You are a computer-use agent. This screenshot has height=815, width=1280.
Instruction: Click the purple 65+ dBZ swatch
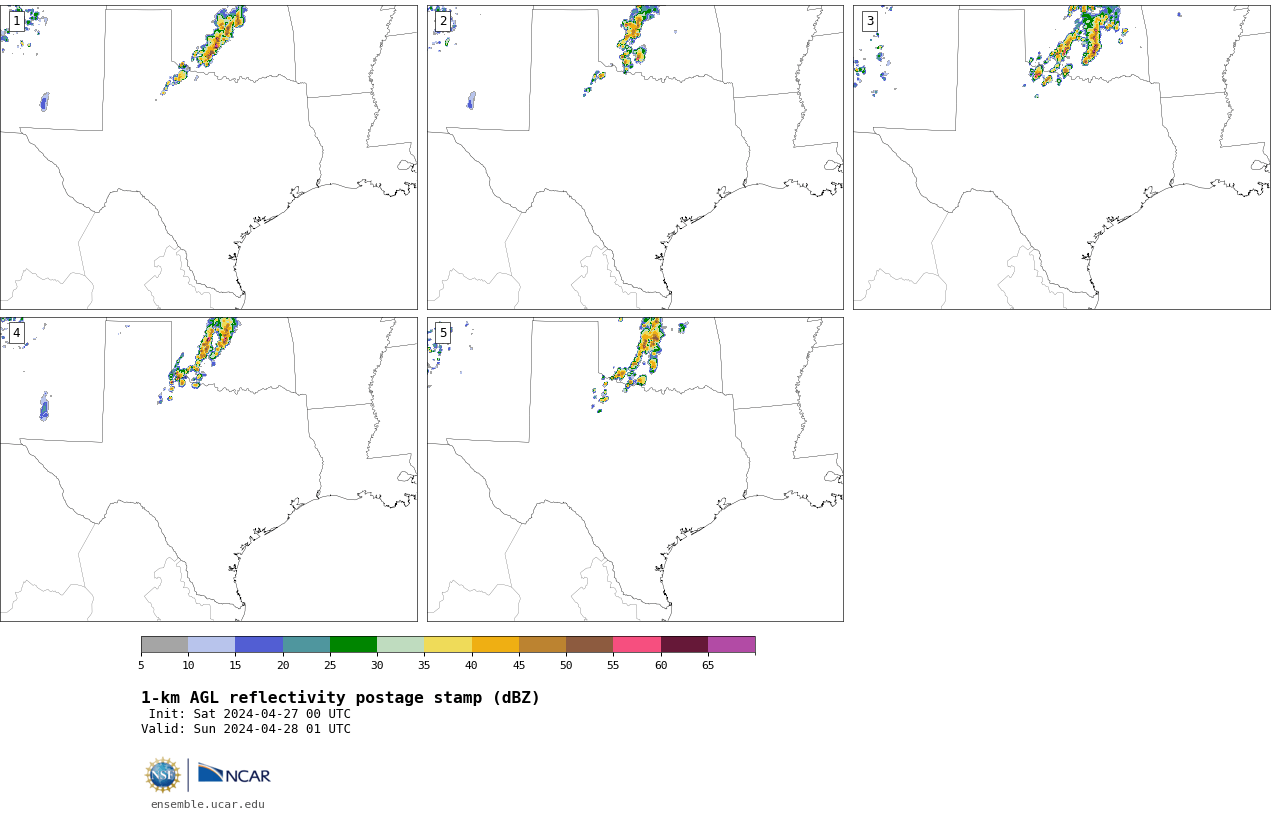731,644
